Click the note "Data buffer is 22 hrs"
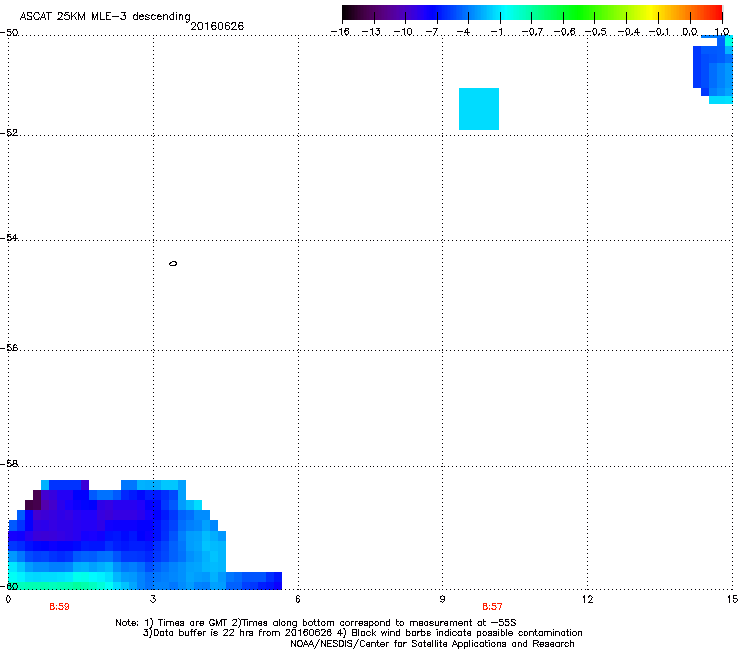Image resolution: width=740 pixels, height=650 pixels. 198,633
